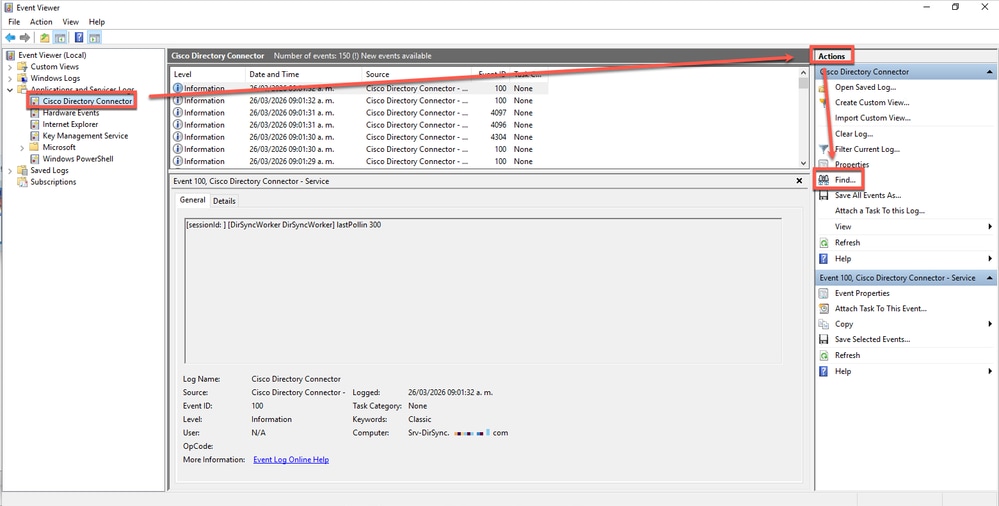Click lower Refresh icon under Event 100
Screen dimensions: 999x506
824,356
